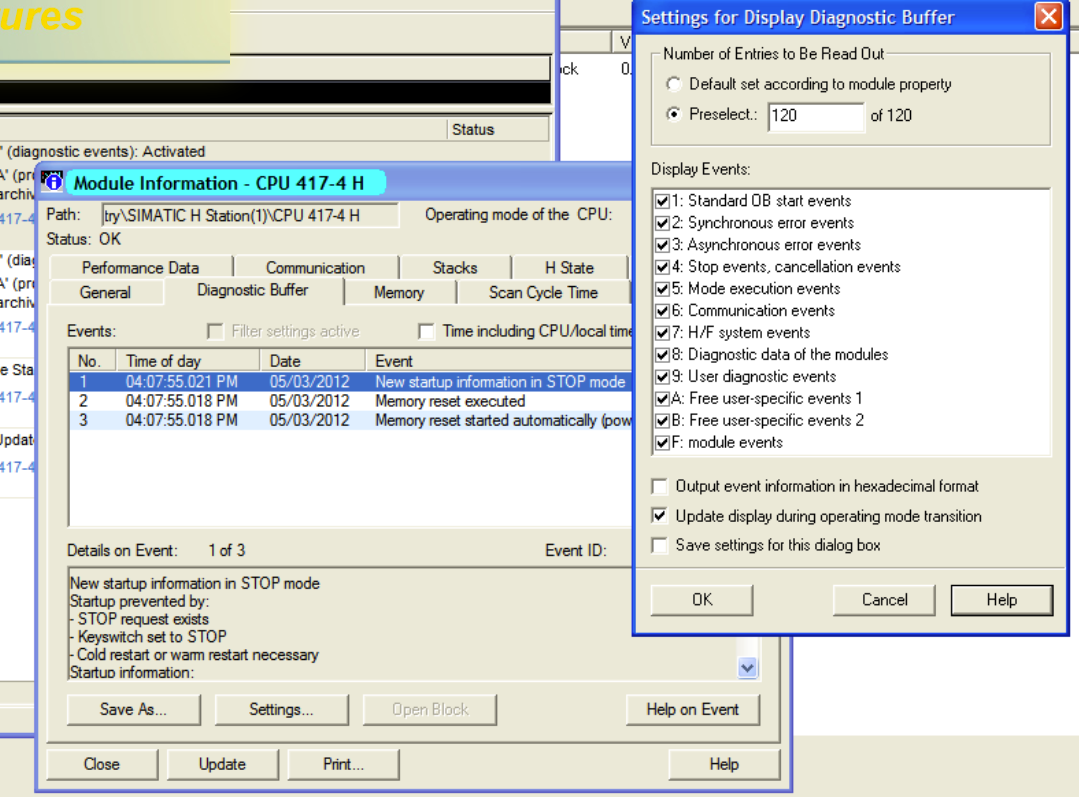Uncheck B: Free user-specific events 2
Screen dimensions: 1079x797
click(x=662, y=421)
